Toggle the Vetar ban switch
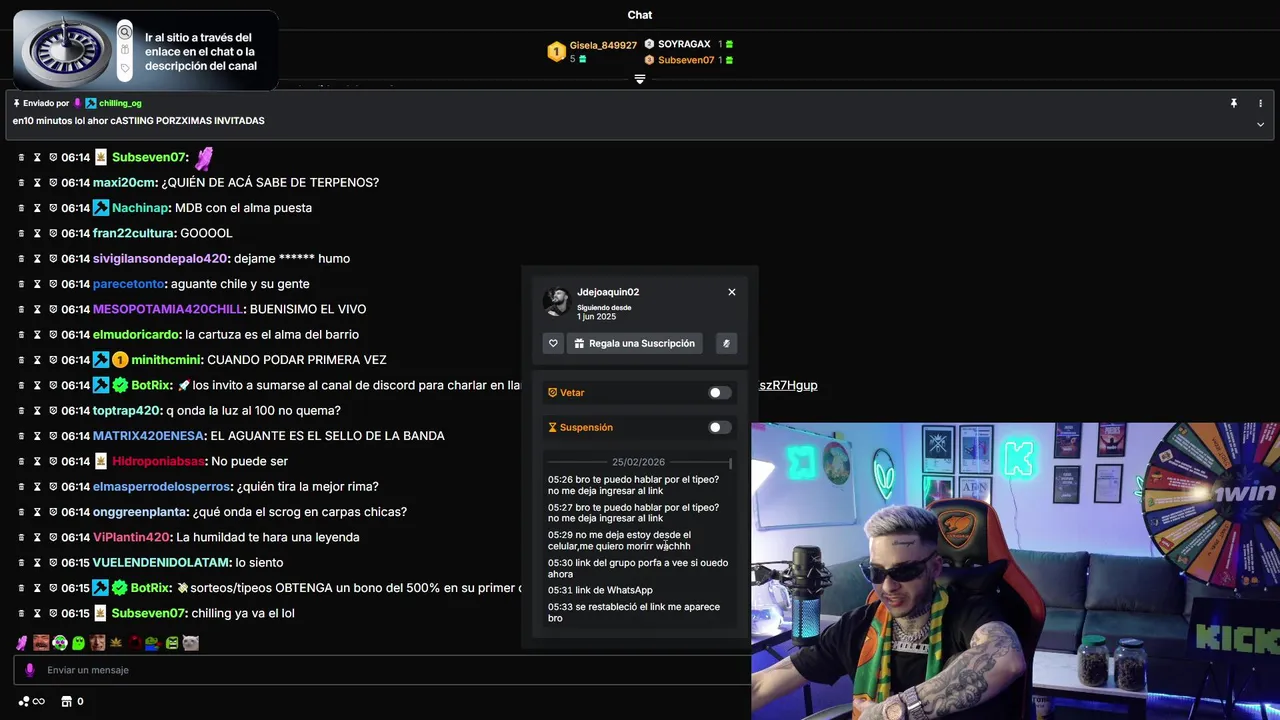 pyautogui.click(x=720, y=393)
